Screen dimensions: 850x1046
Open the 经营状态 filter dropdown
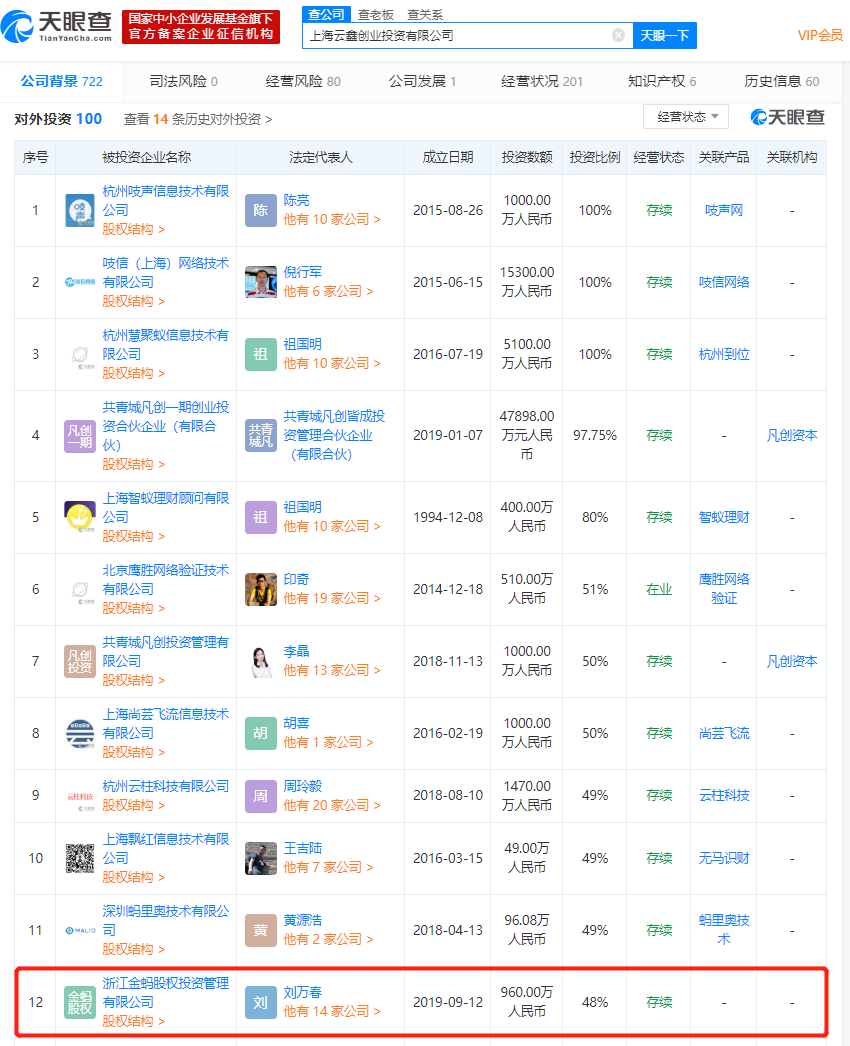(686, 117)
